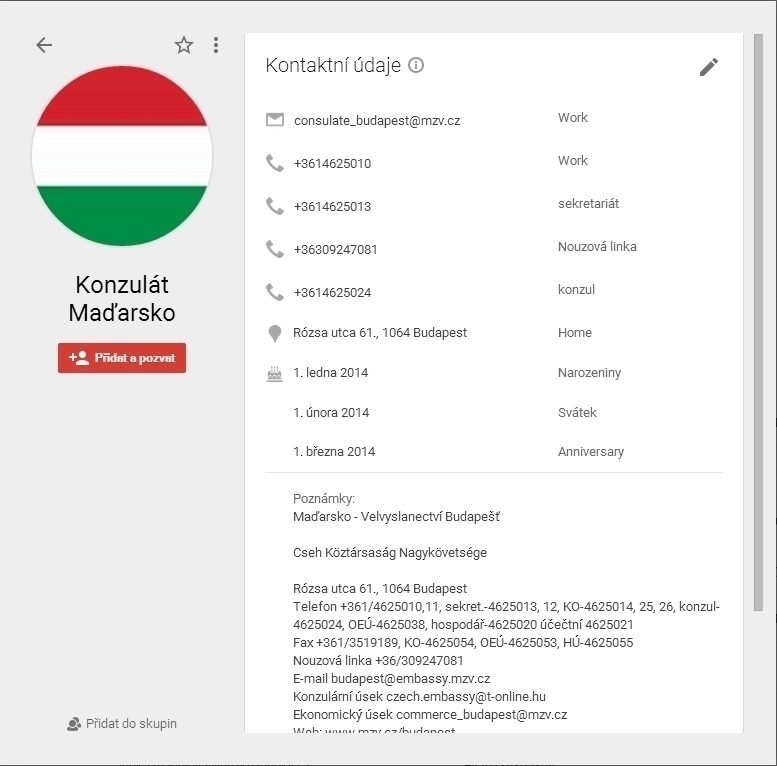Click the phone icon for Nouzová linka
777x766 pixels.
(x=275, y=249)
